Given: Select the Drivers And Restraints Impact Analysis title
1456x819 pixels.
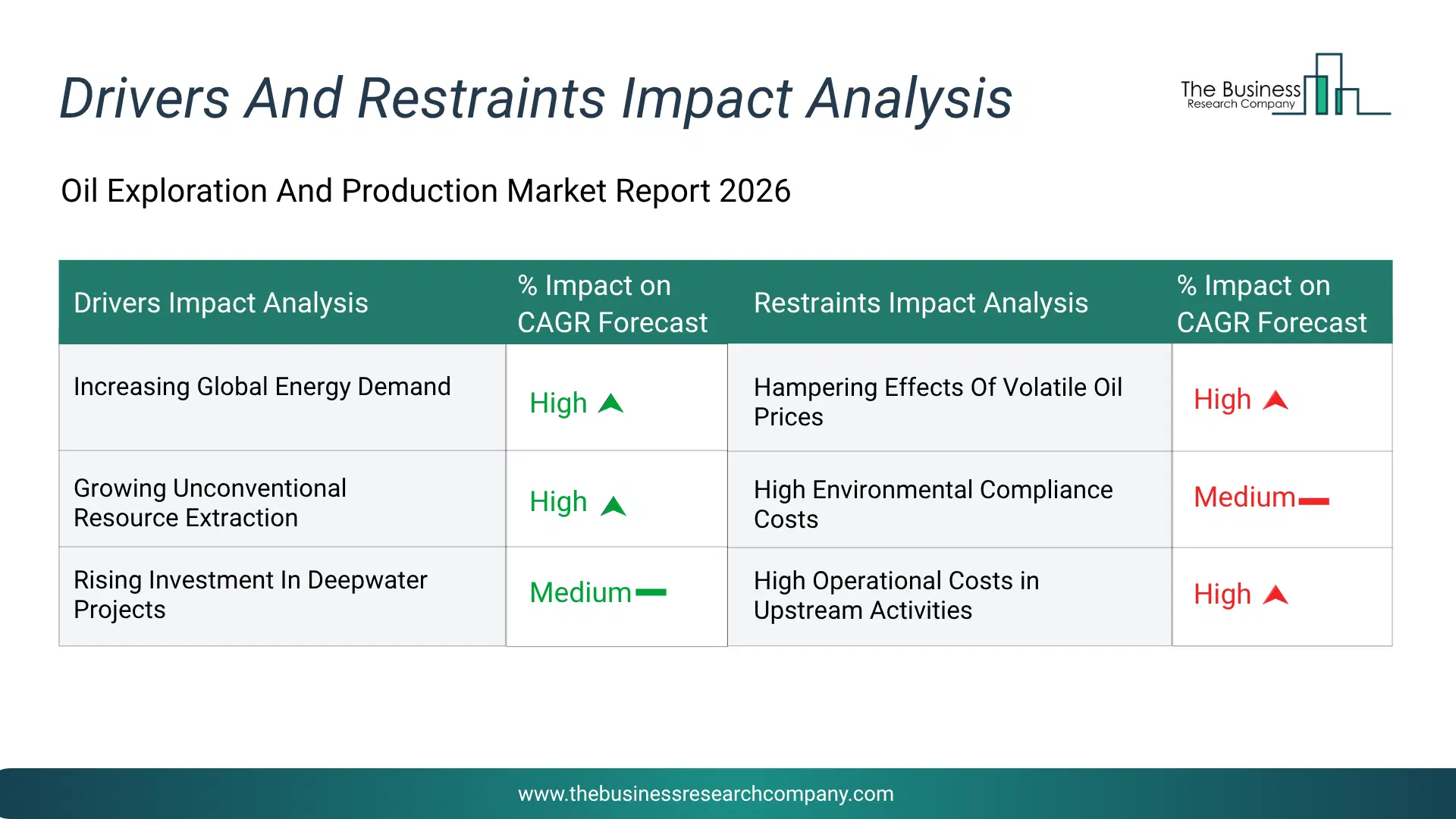Looking at the screenshot, I should 535,99.
